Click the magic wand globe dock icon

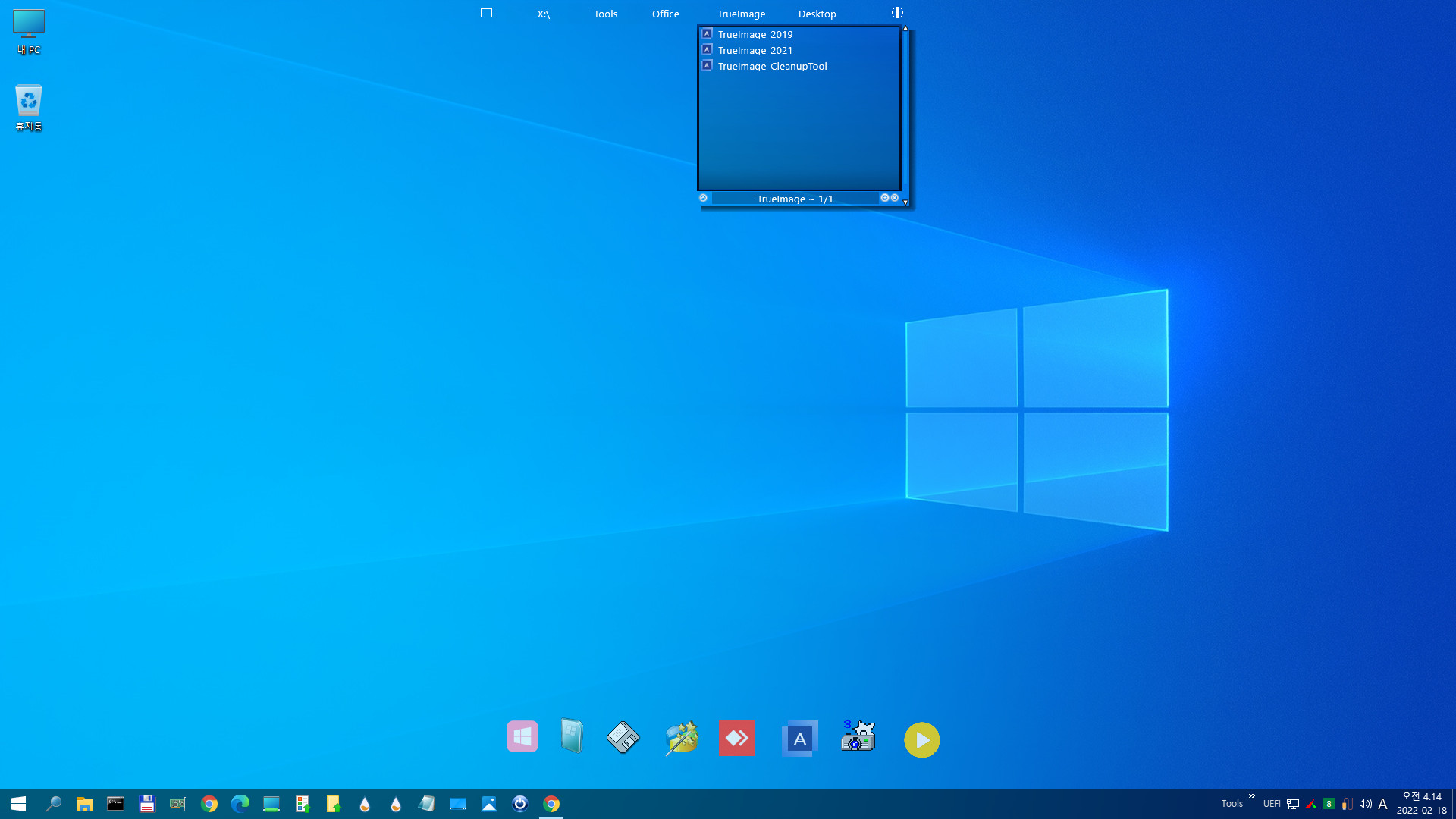(681, 738)
